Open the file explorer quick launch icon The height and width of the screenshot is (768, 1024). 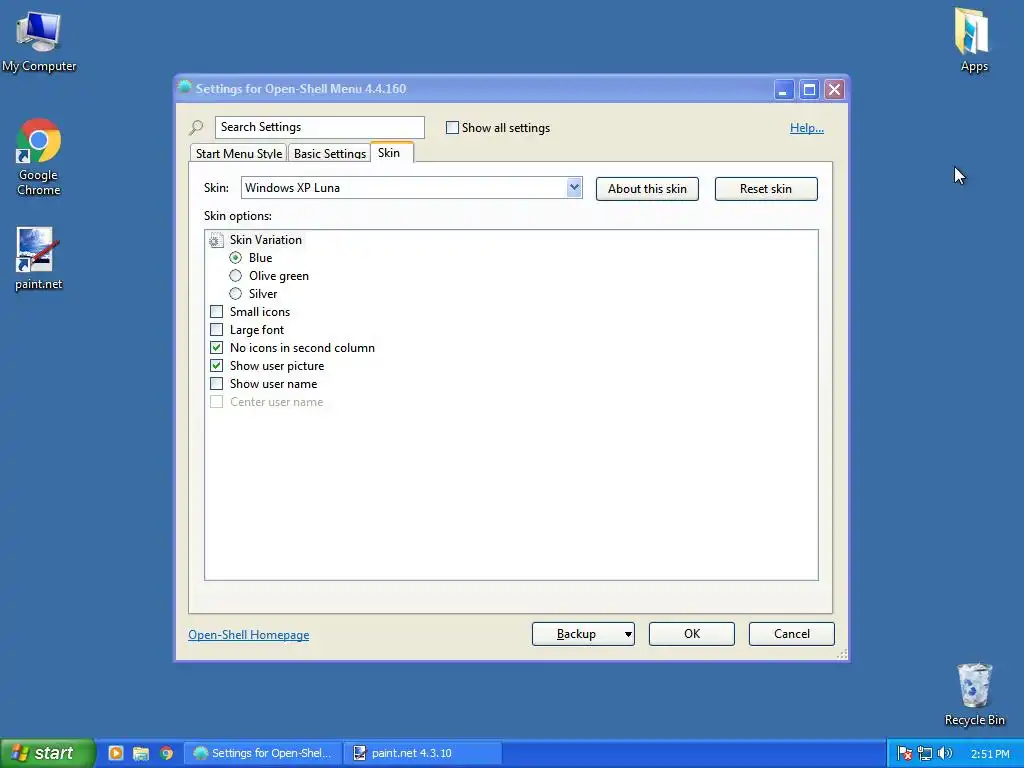pos(140,753)
